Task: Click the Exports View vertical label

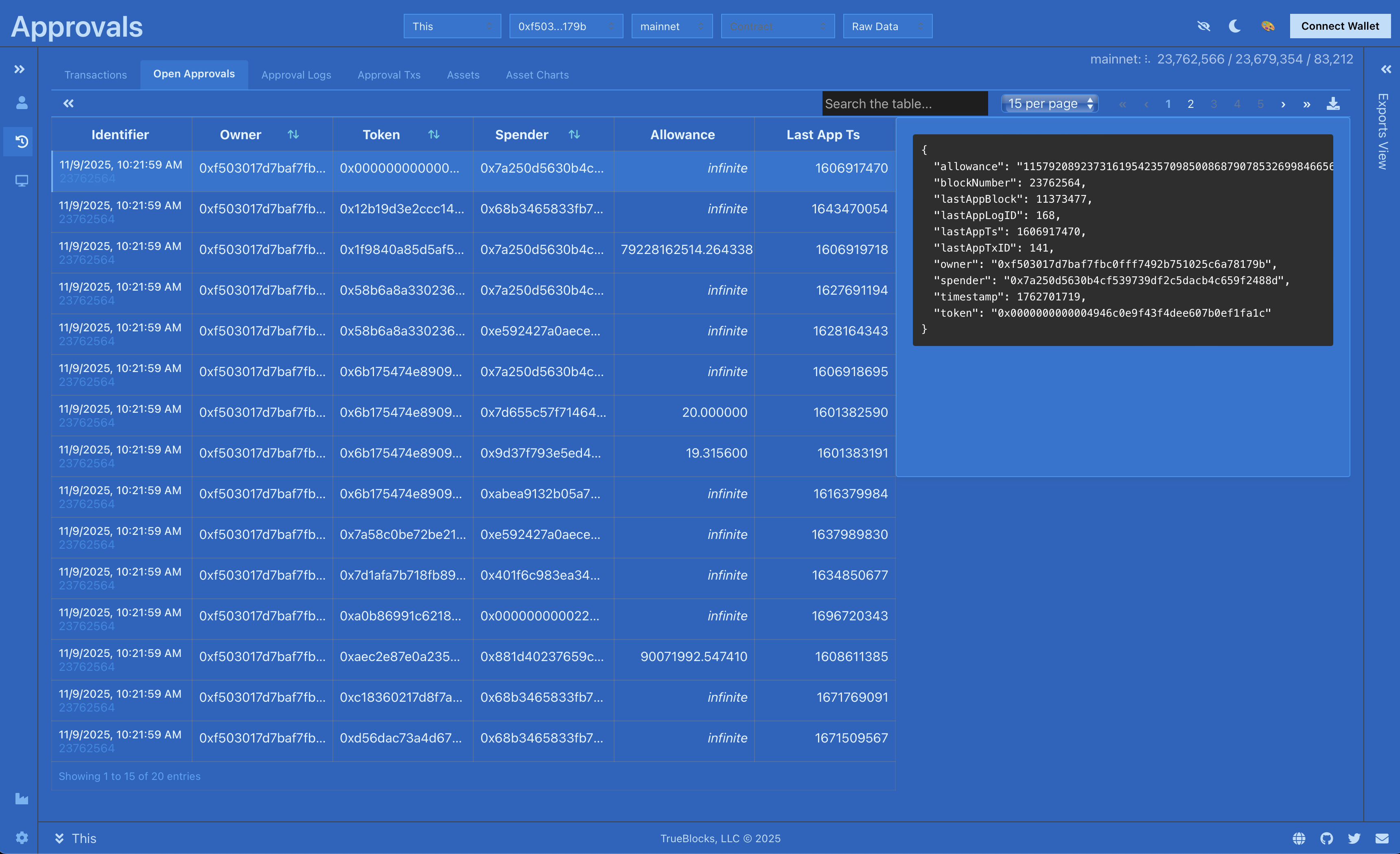Action: point(1383,131)
